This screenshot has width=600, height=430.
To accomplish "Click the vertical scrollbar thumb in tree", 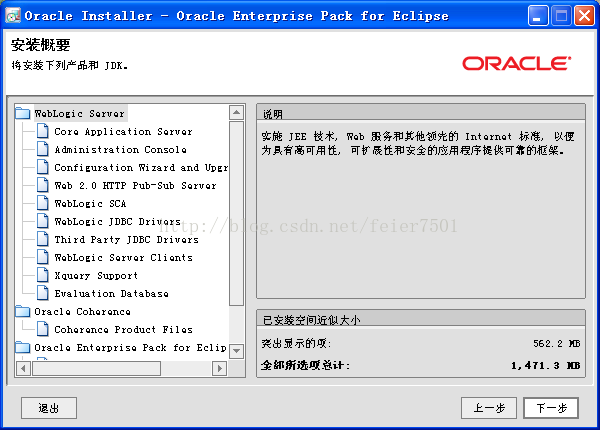I will [236, 213].
